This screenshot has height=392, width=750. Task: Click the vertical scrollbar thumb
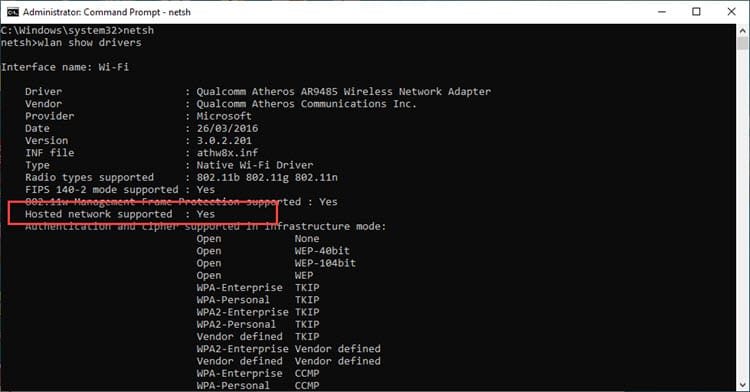click(742, 43)
